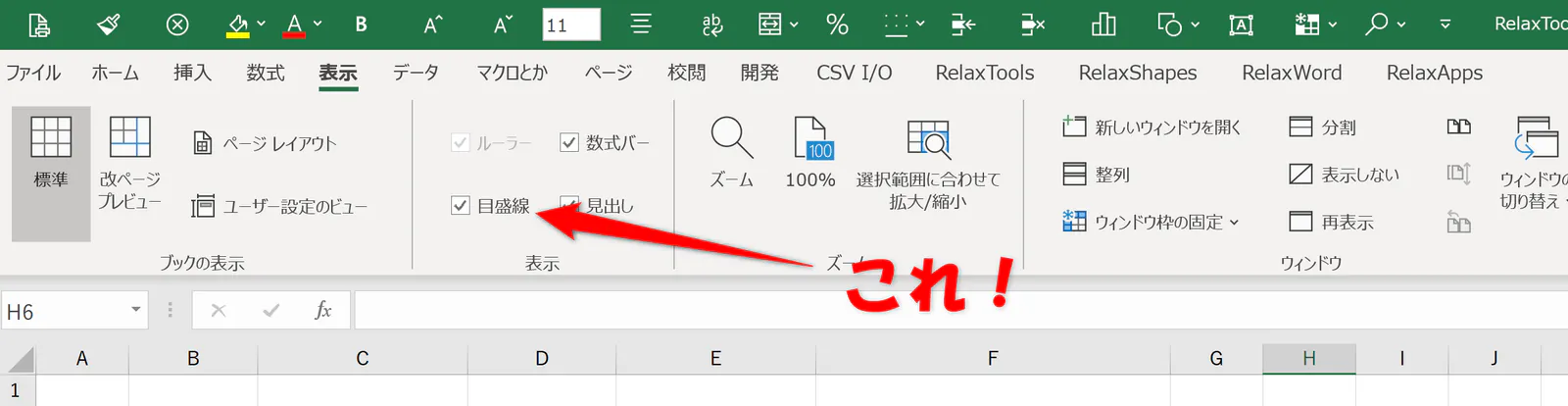
Task: Open the shapes dropdown arrow
Action: 1196,24
